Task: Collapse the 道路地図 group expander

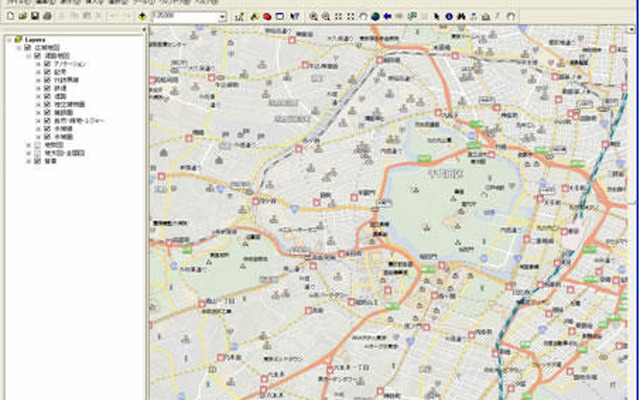Action: pos(29,56)
